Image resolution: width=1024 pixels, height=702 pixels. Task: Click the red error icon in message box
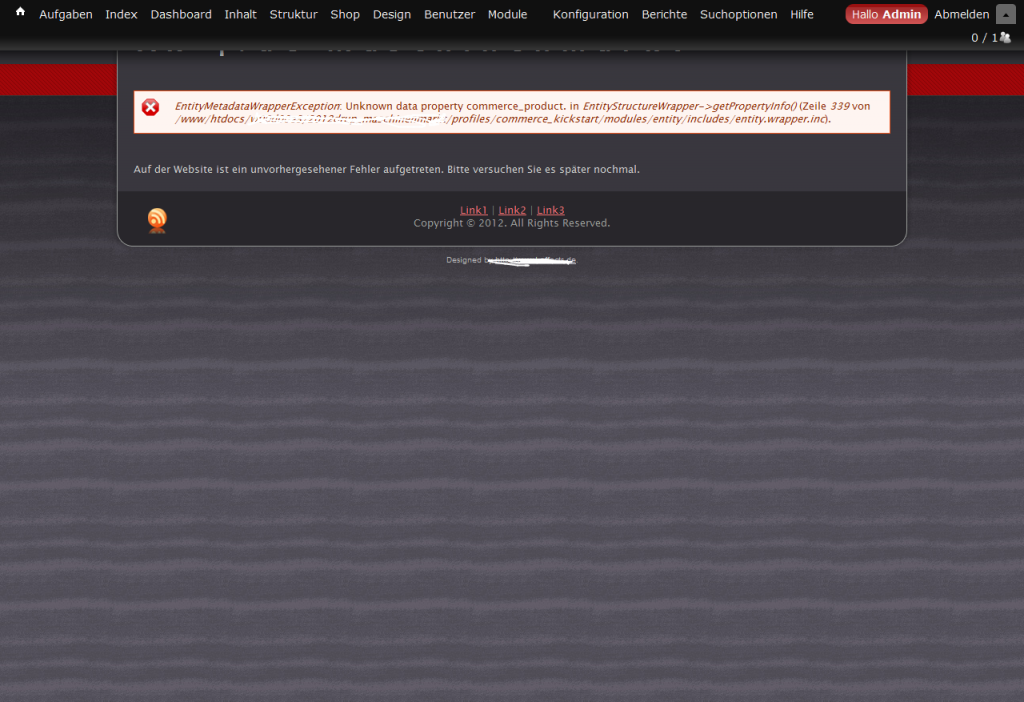tap(150, 108)
